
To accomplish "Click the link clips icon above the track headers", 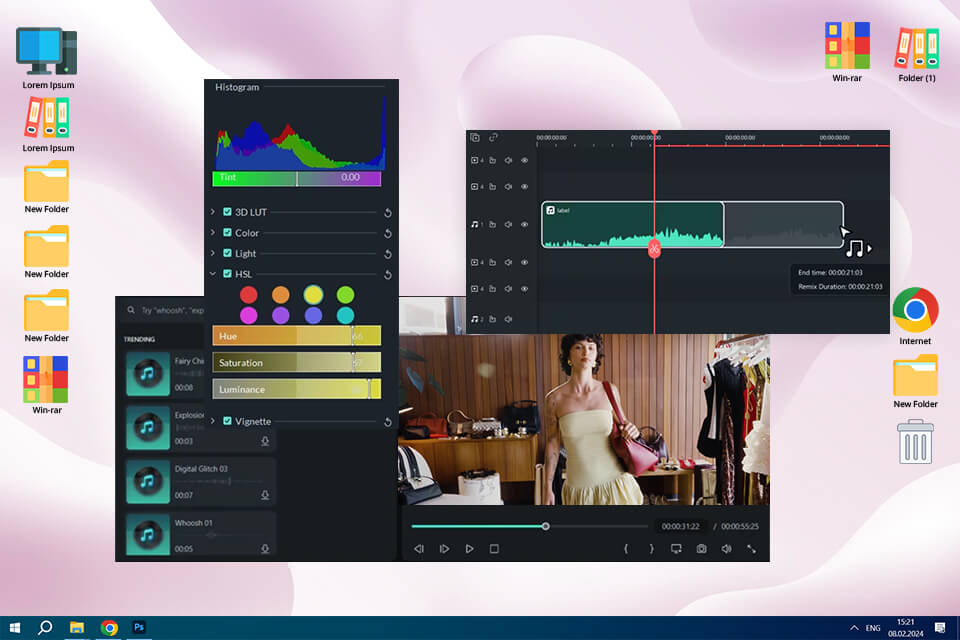I will [493, 138].
